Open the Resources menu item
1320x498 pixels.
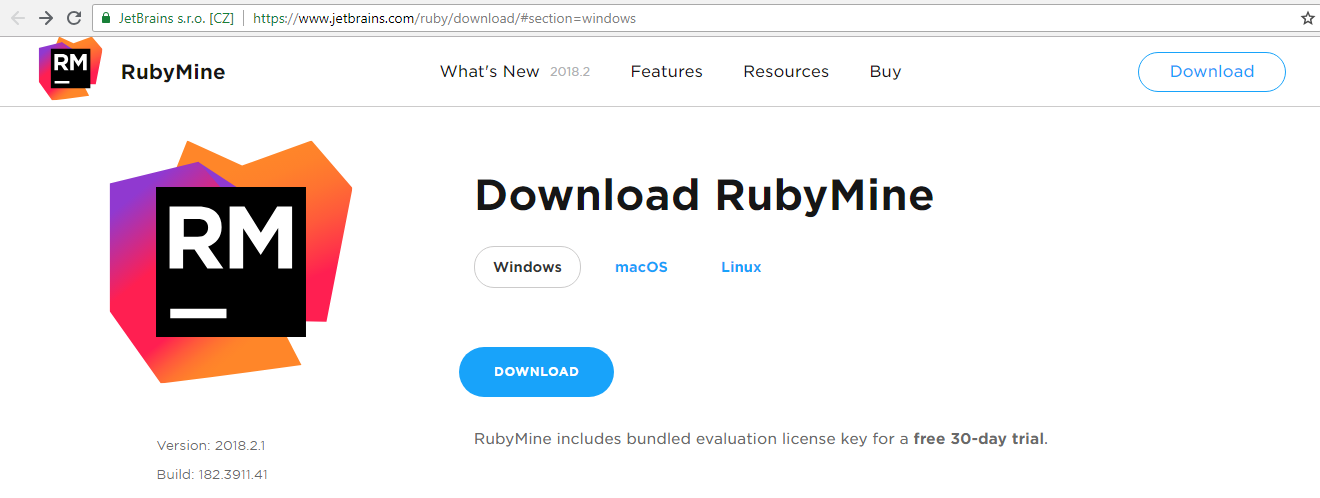click(786, 71)
